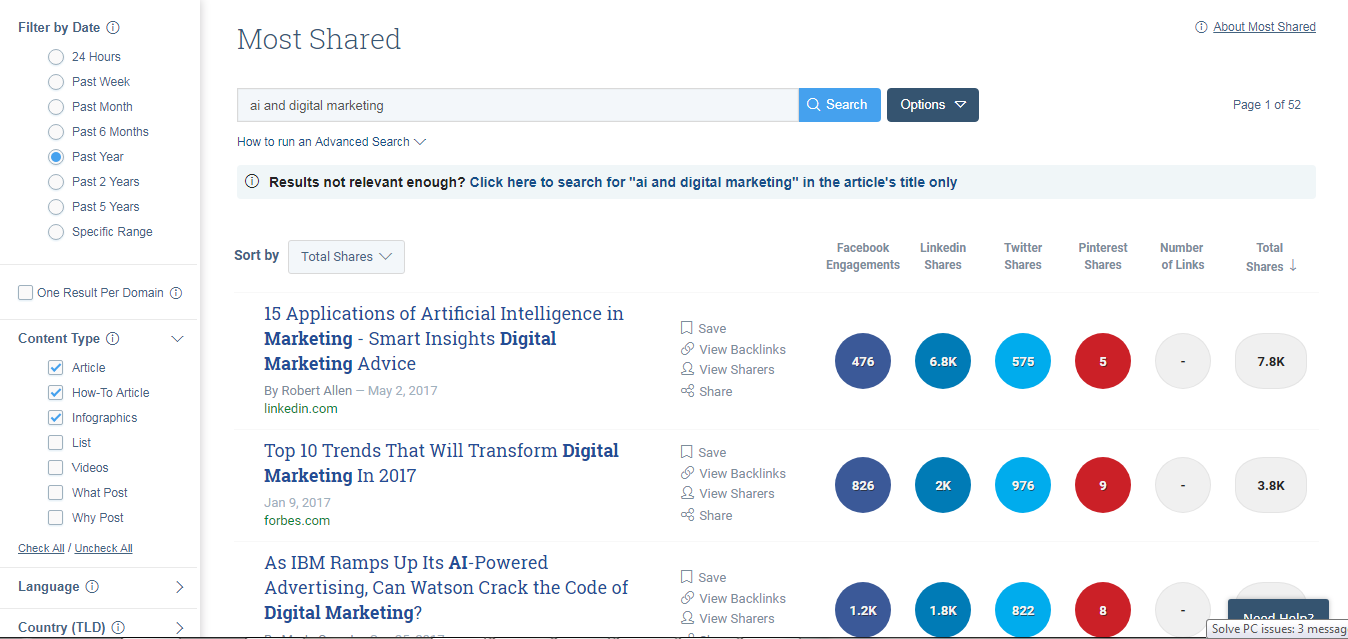Open the Options dropdown menu
Viewport: 1348px width, 639px height.
pyautogui.click(x=932, y=105)
